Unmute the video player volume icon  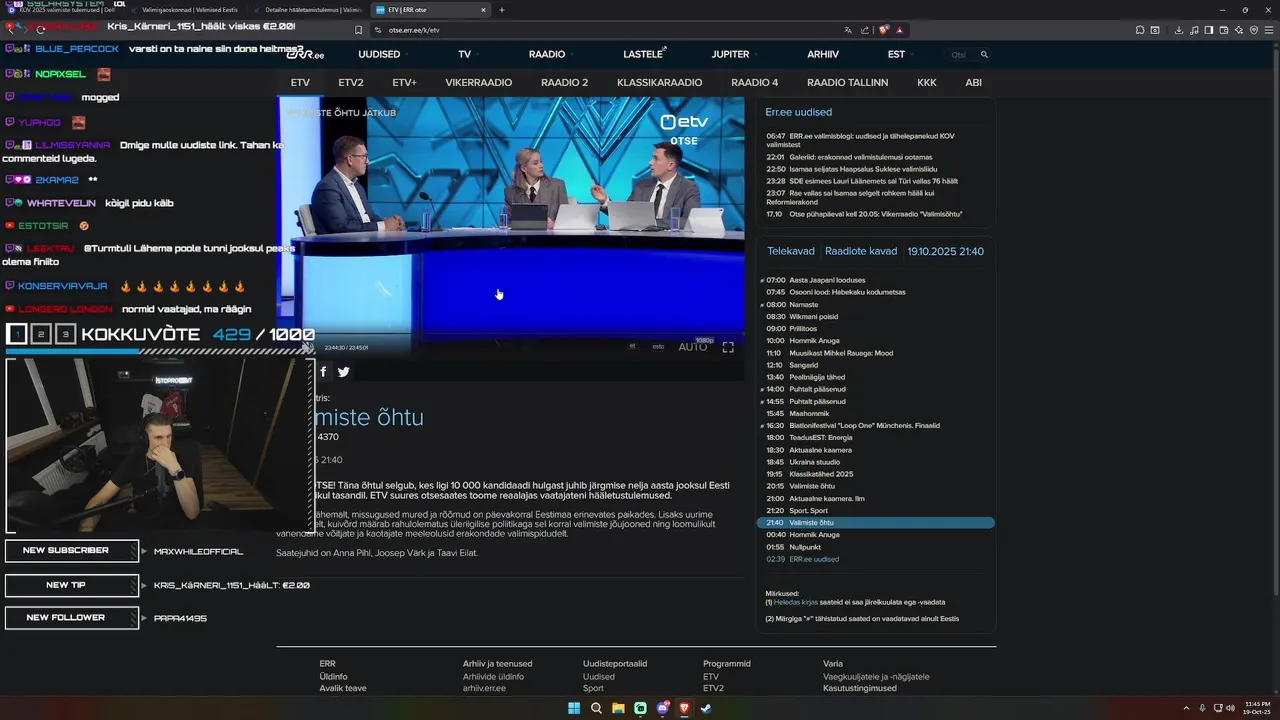tap(308, 347)
